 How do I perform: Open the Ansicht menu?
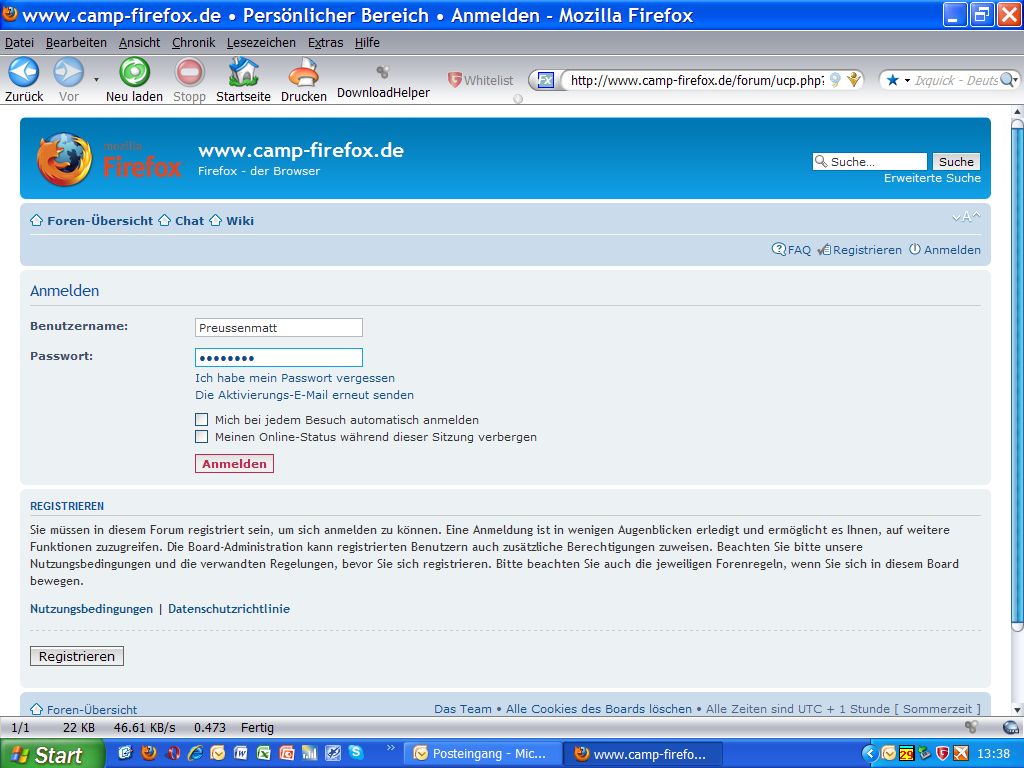[x=139, y=42]
